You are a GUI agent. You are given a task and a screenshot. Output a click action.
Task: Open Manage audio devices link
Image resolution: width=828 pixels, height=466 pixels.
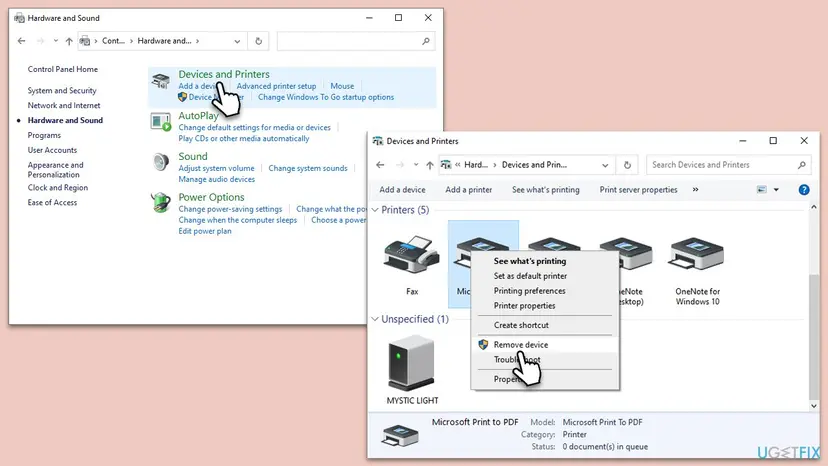click(217, 179)
